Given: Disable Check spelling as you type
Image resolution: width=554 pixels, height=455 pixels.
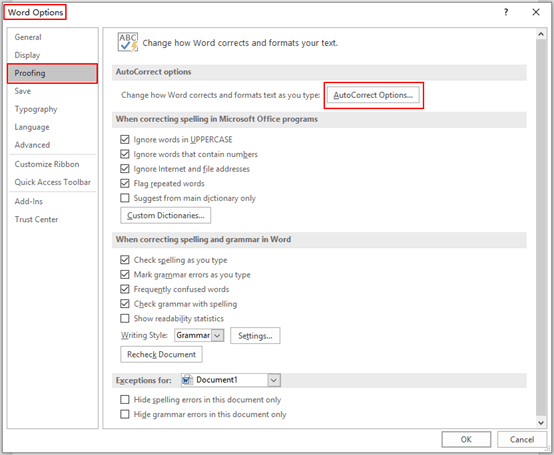Looking at the screenshot, I should [x=125, y=260].
